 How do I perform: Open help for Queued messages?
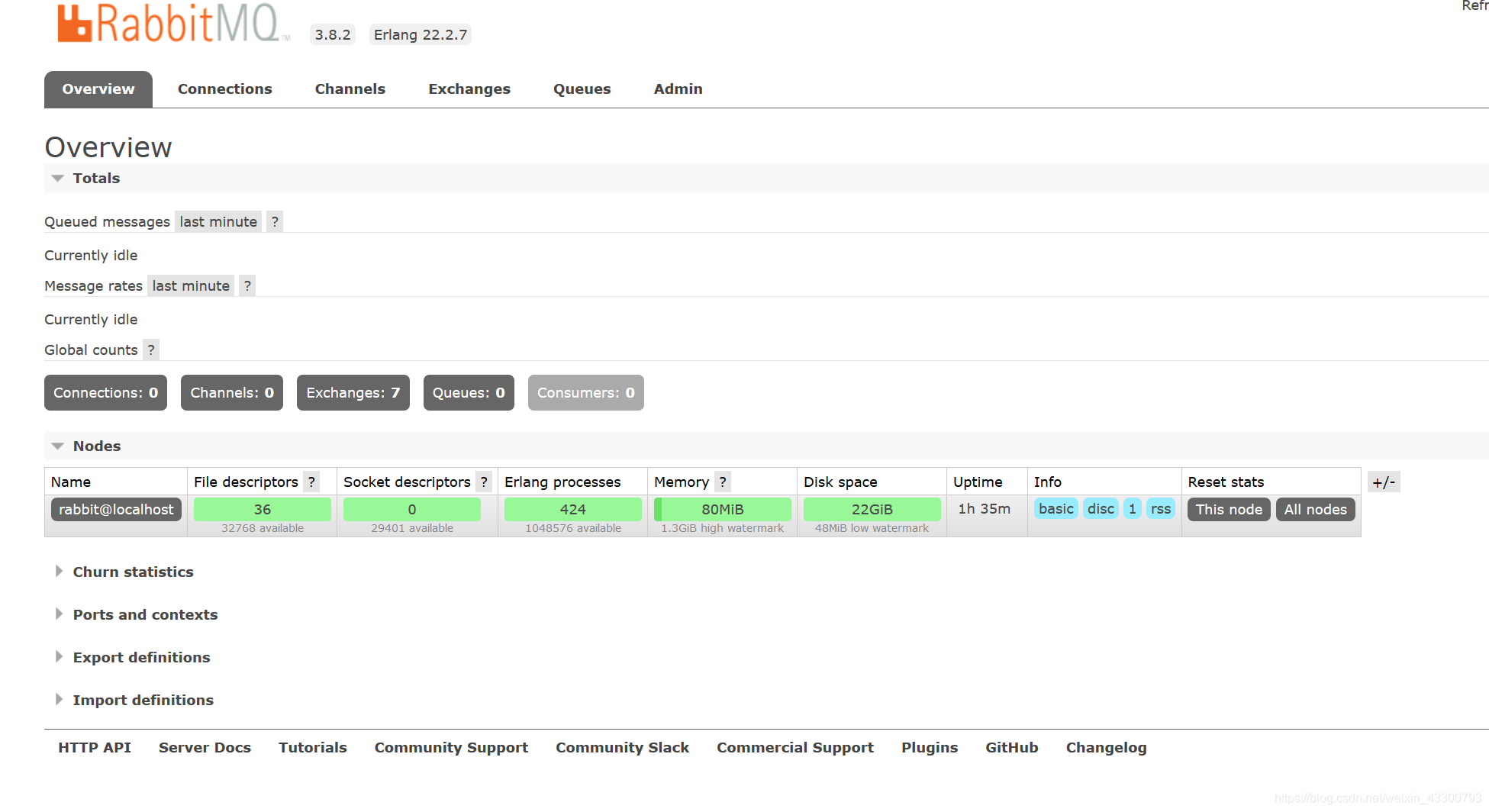[275, 222]
